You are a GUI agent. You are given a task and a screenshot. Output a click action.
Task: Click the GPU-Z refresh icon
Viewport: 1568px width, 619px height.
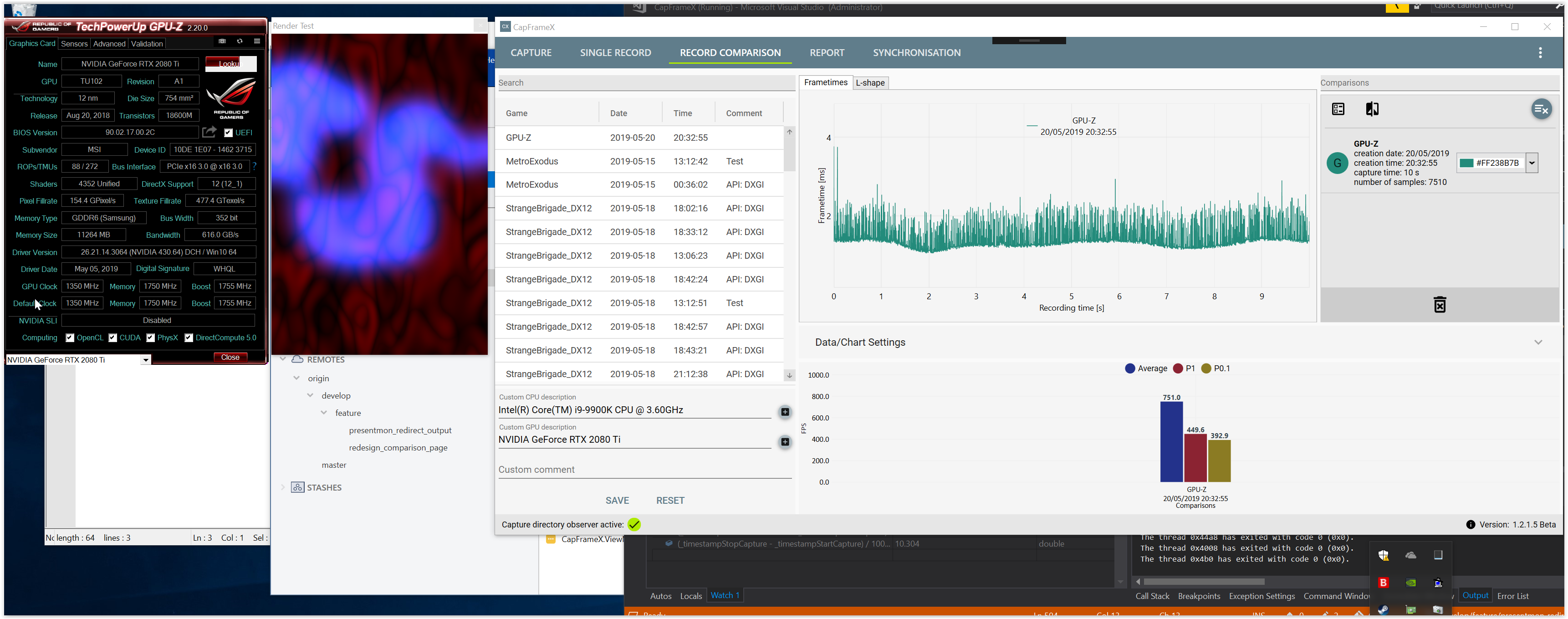click(x=240, y=41)
